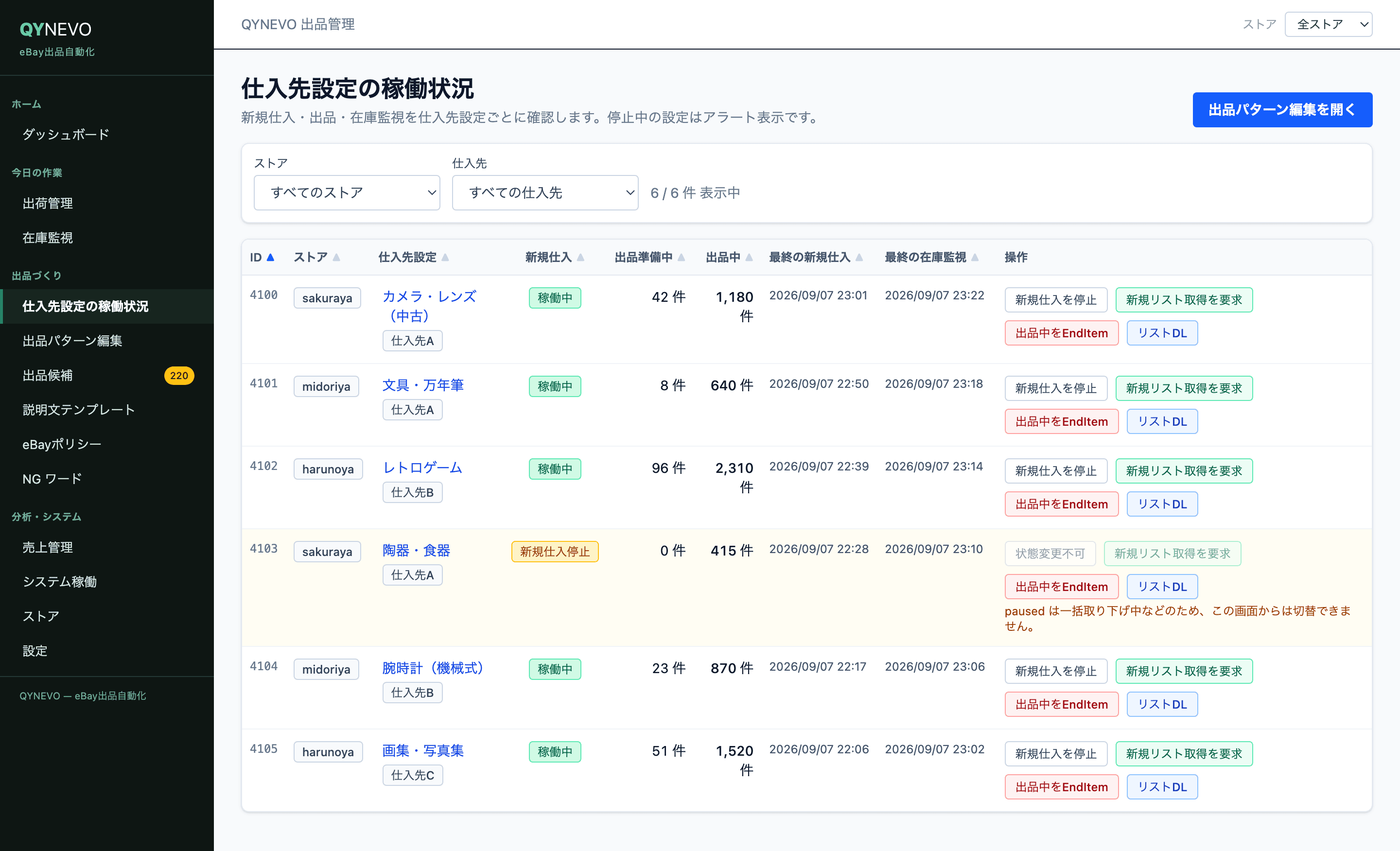Click 出品中をEndItem for row 4104
This screenshot has height=851, width=1400.
point(1061,704)
